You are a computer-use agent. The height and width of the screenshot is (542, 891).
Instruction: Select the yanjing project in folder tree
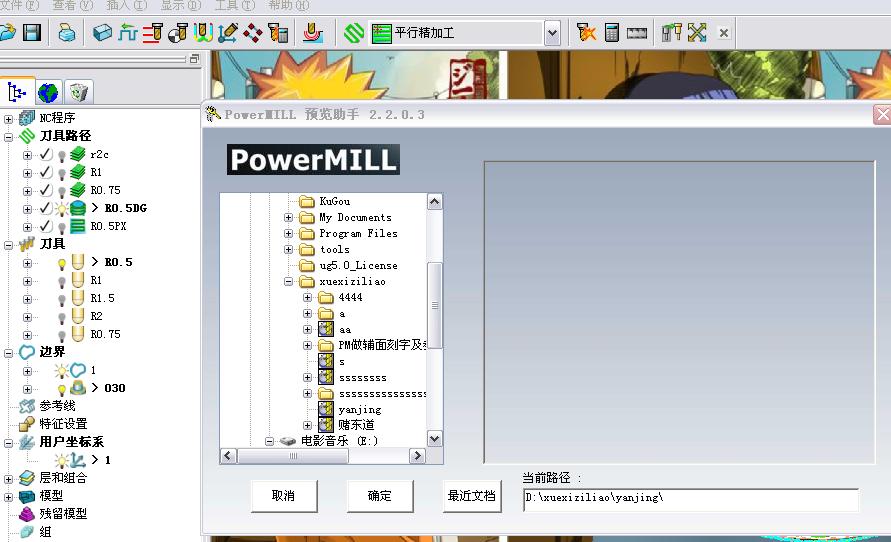coord(360,410)
